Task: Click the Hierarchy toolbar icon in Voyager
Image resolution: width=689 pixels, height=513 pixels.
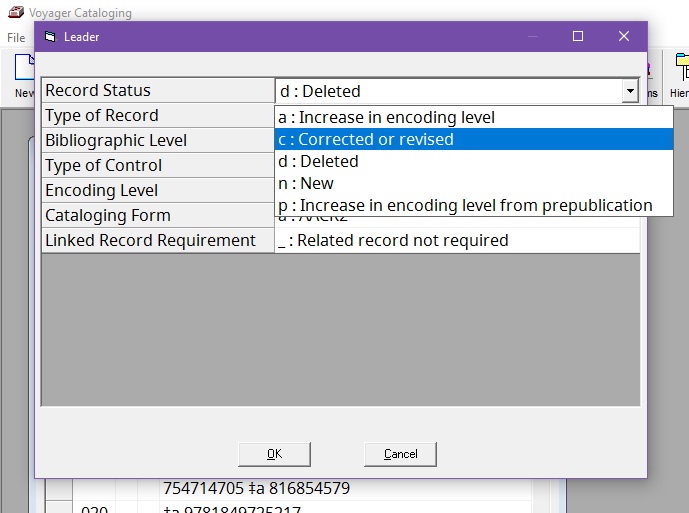Action: tap(680, 75)
